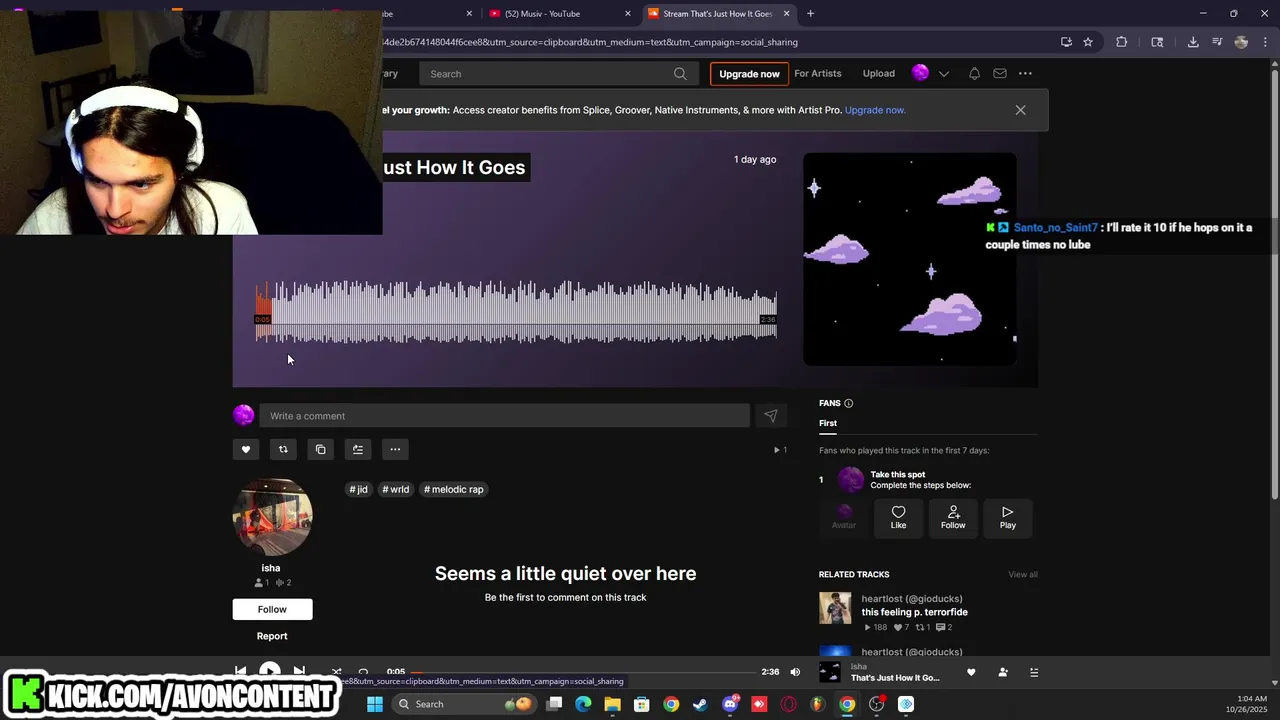Open File Explorer from taskbar
Image resolution: width=1280 pixels, height=720 pixels.
point(612,704)
